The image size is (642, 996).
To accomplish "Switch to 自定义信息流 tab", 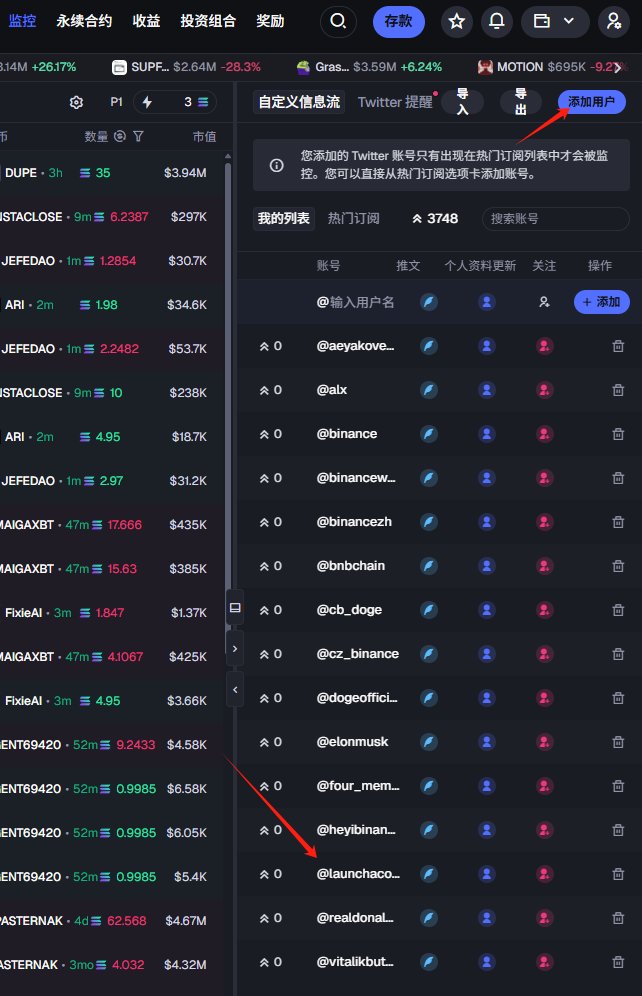I will pyautogui.click(x=299, y=102).
